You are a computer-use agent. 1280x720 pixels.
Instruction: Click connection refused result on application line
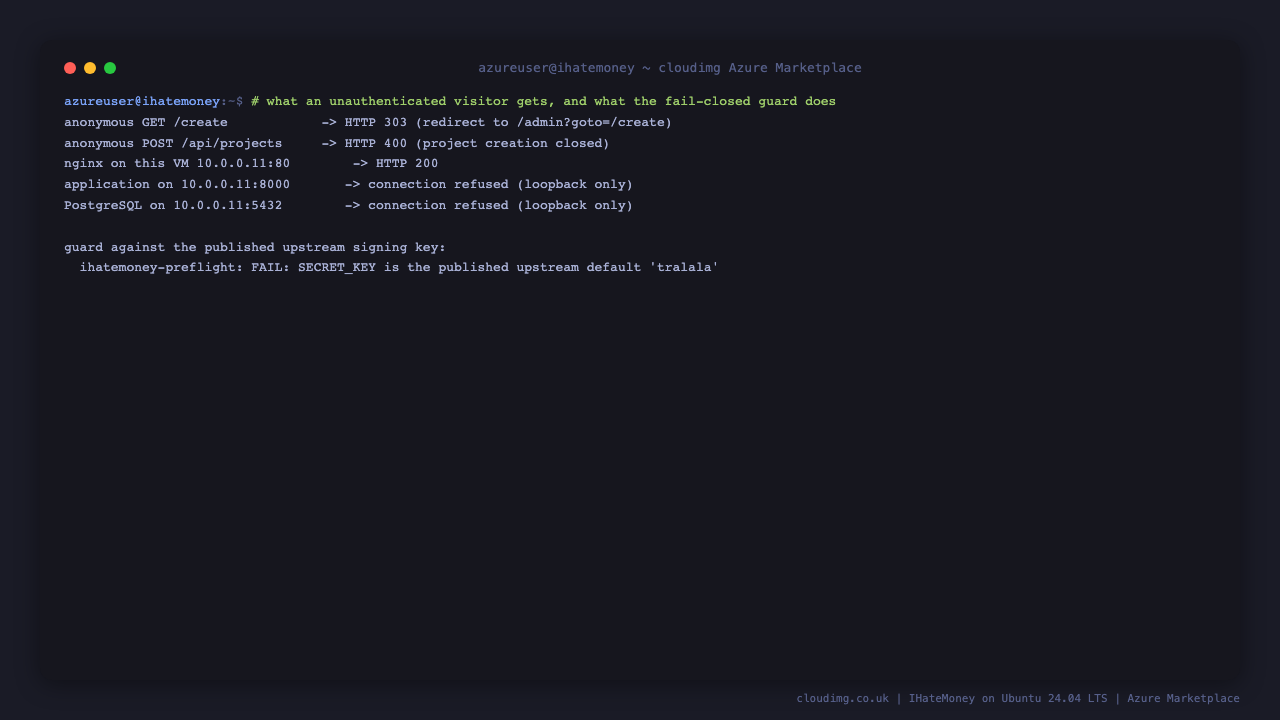click(500, 184)
